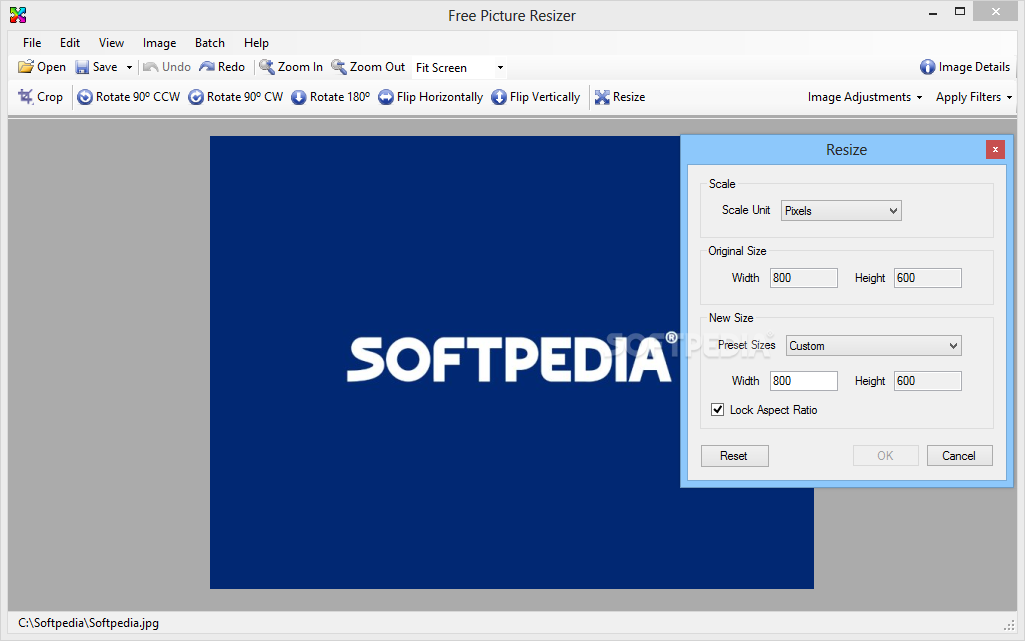Screen dimensions: 1025x641
Task: Click the New Size Height field
Action: click(x=928, y=381)
